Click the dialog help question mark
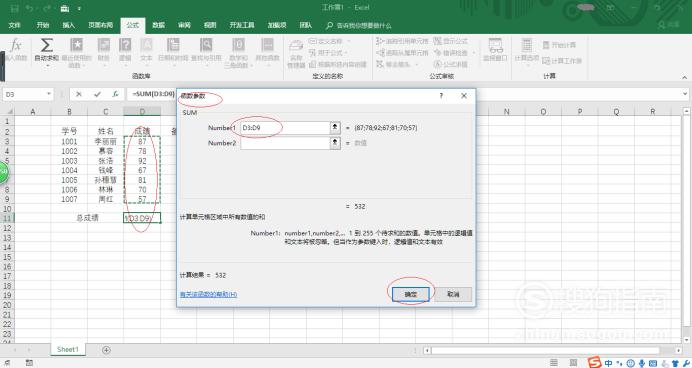 (x=441, y=95)
